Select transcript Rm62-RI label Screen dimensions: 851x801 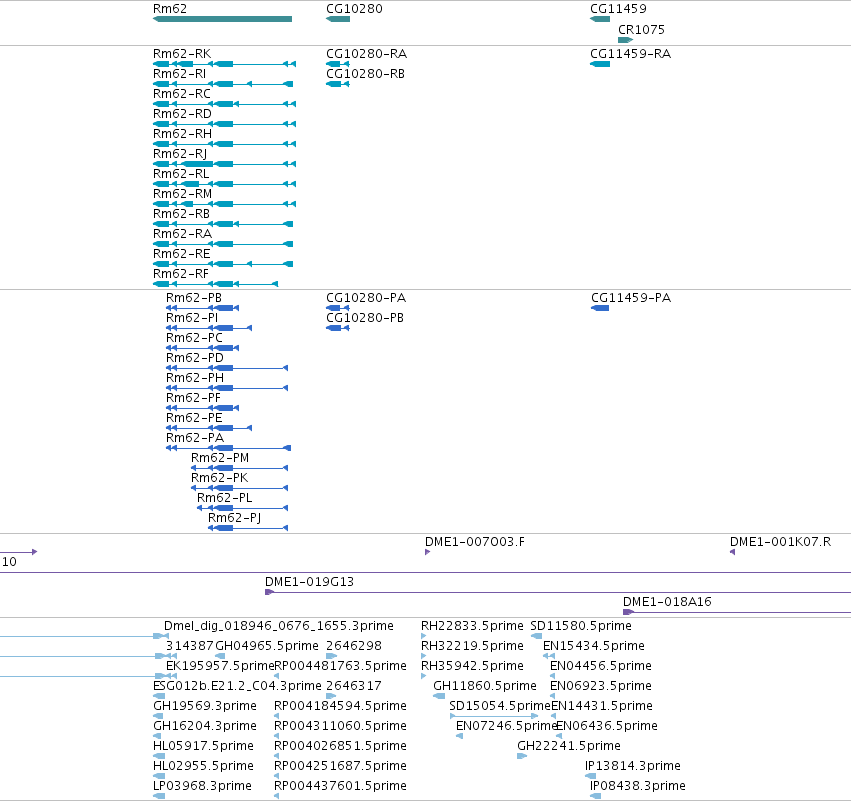179,74
